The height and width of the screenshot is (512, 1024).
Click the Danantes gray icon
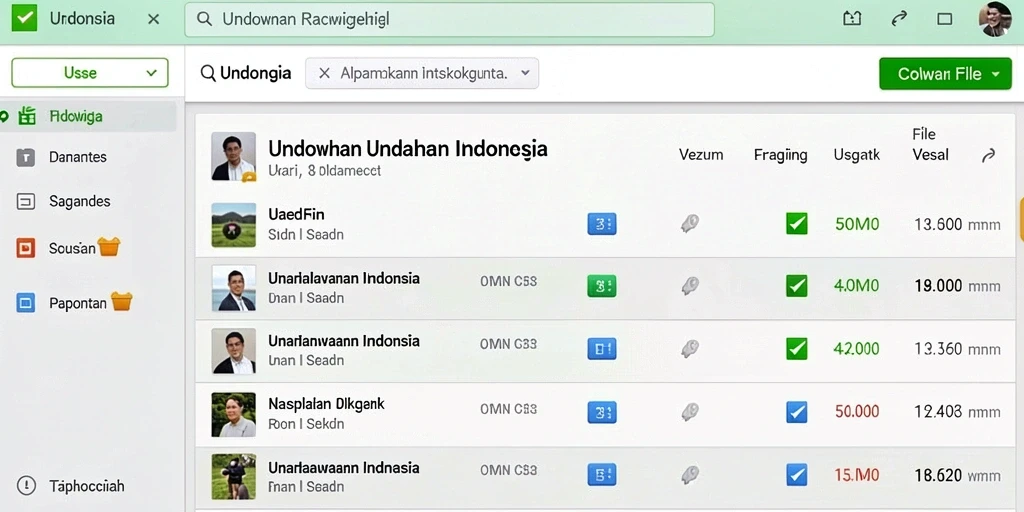25,157
